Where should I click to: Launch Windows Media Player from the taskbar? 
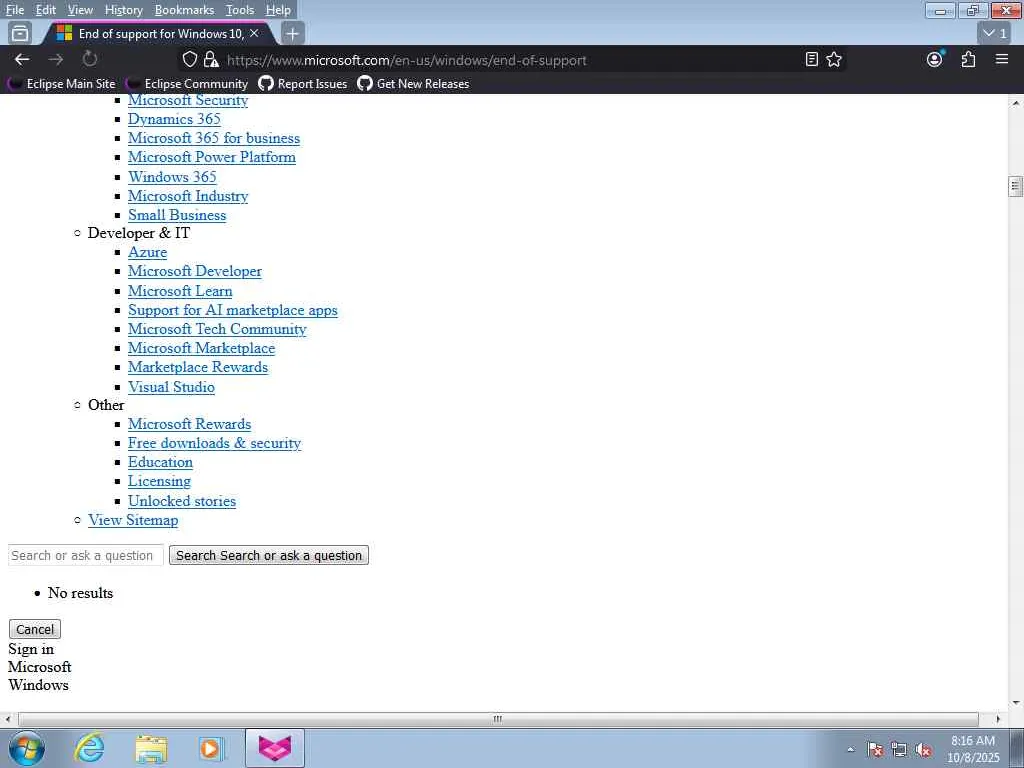click(x=211, y=748)
